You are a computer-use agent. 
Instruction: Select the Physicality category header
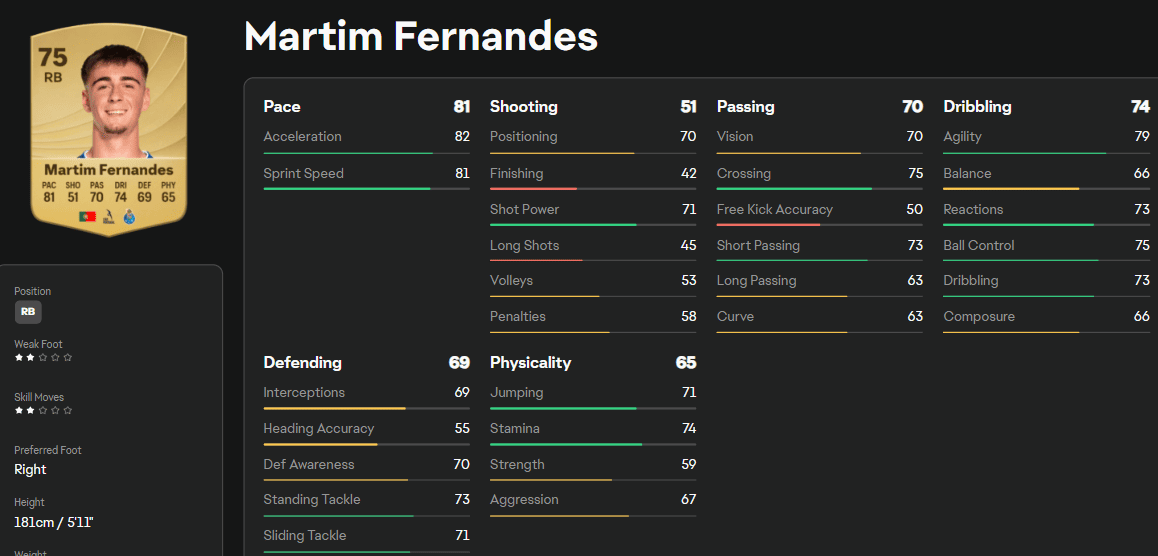point(530,362)
